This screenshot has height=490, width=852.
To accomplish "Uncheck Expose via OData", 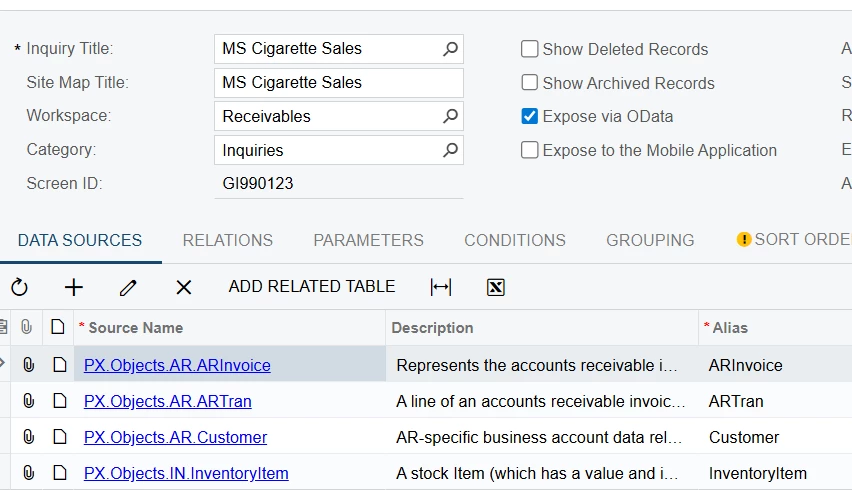I will pos(530,116).
